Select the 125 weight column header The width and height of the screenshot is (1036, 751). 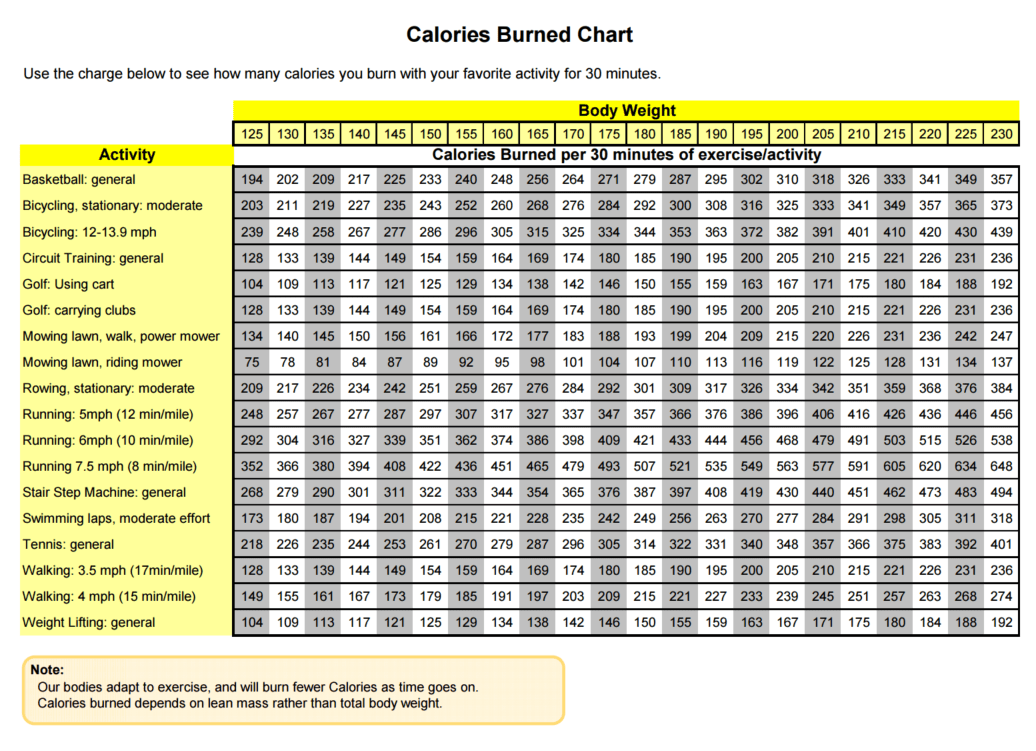252,133
